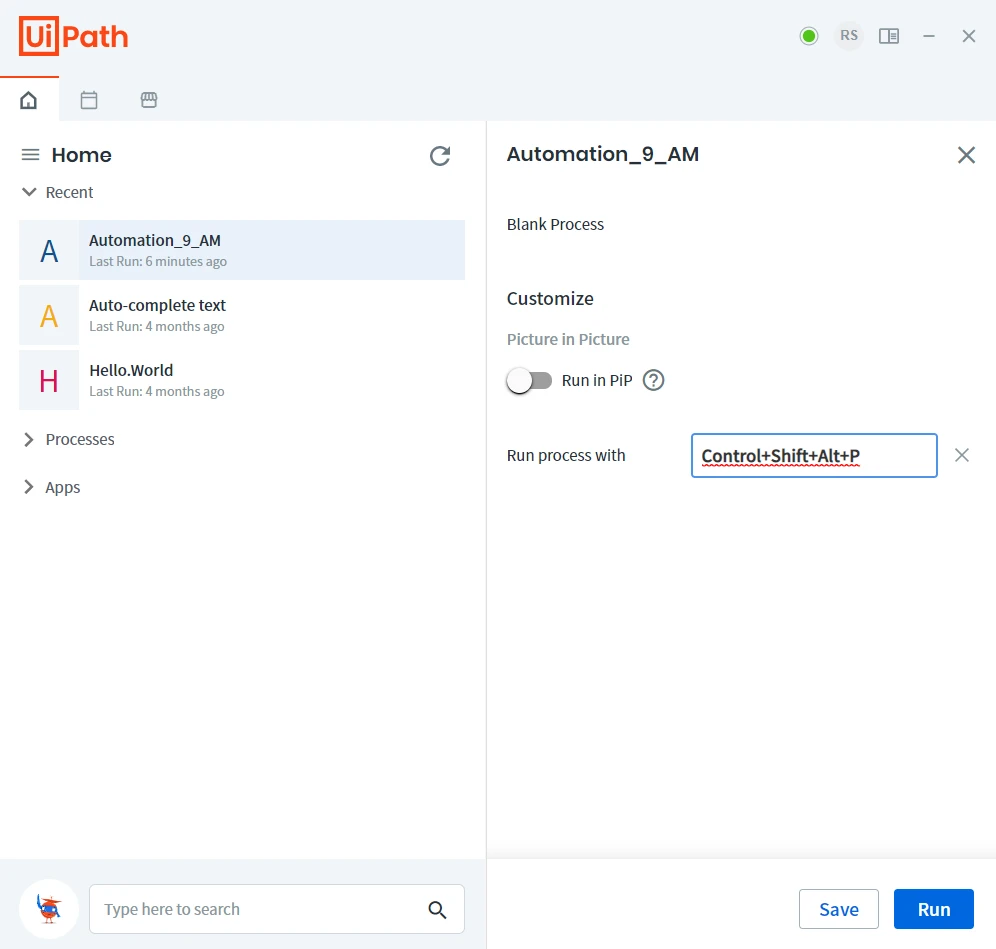Viewport: 996px width, 949px height.
Task: Open the assistant robot mascot icon
Action: 49,909
